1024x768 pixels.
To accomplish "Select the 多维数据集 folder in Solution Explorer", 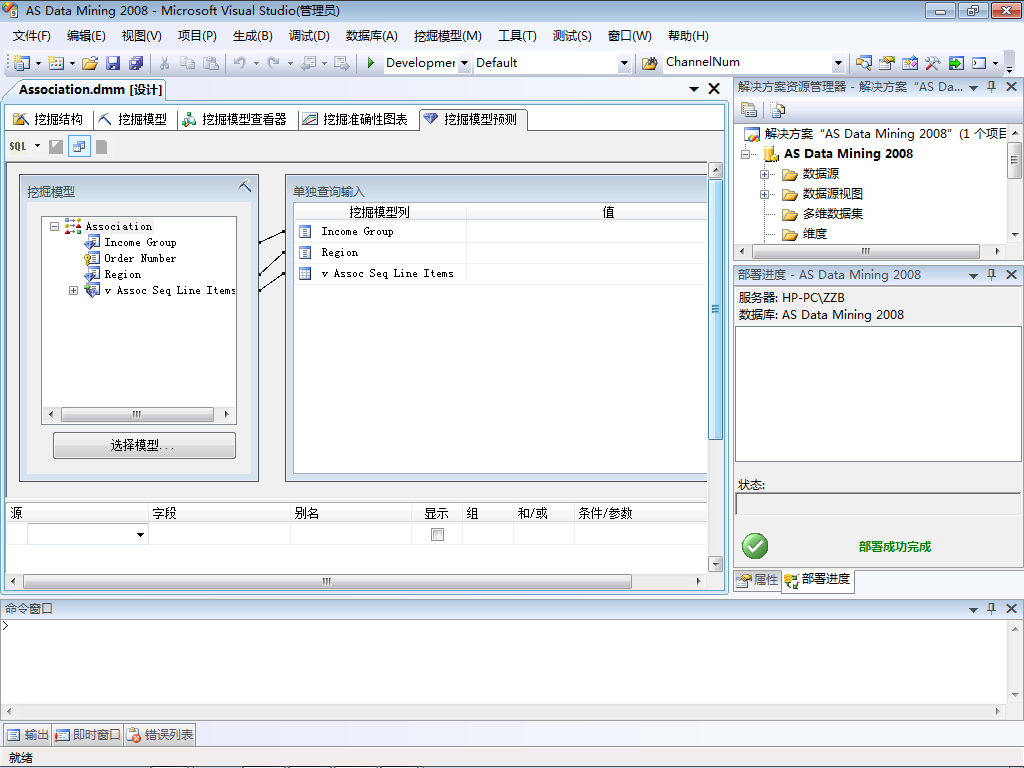I will pyautogui.click(x=833, y=214).
